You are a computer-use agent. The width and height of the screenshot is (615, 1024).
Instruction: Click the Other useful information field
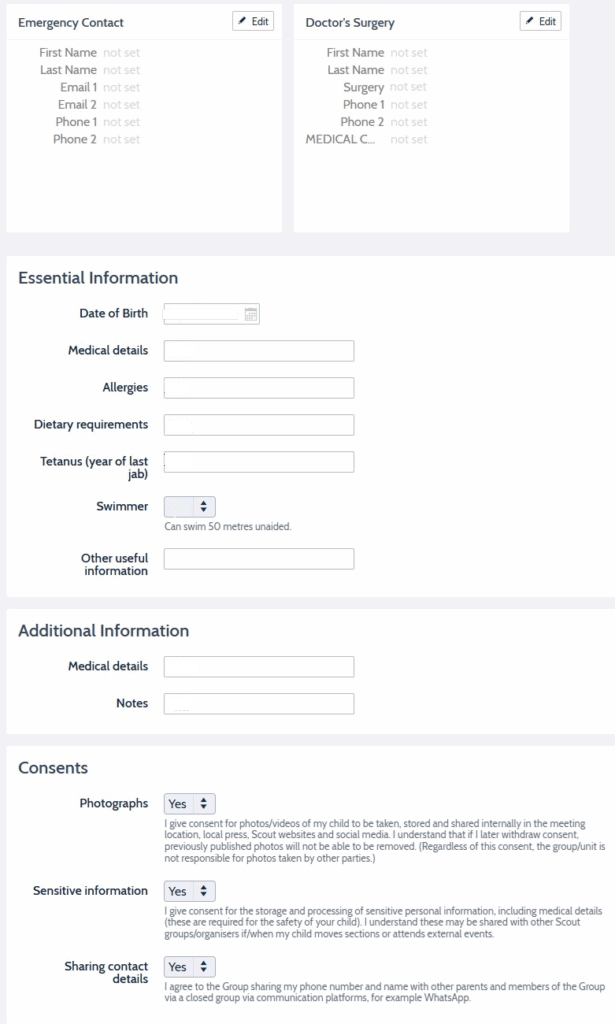pyautogui.click(x=259, y=559)
